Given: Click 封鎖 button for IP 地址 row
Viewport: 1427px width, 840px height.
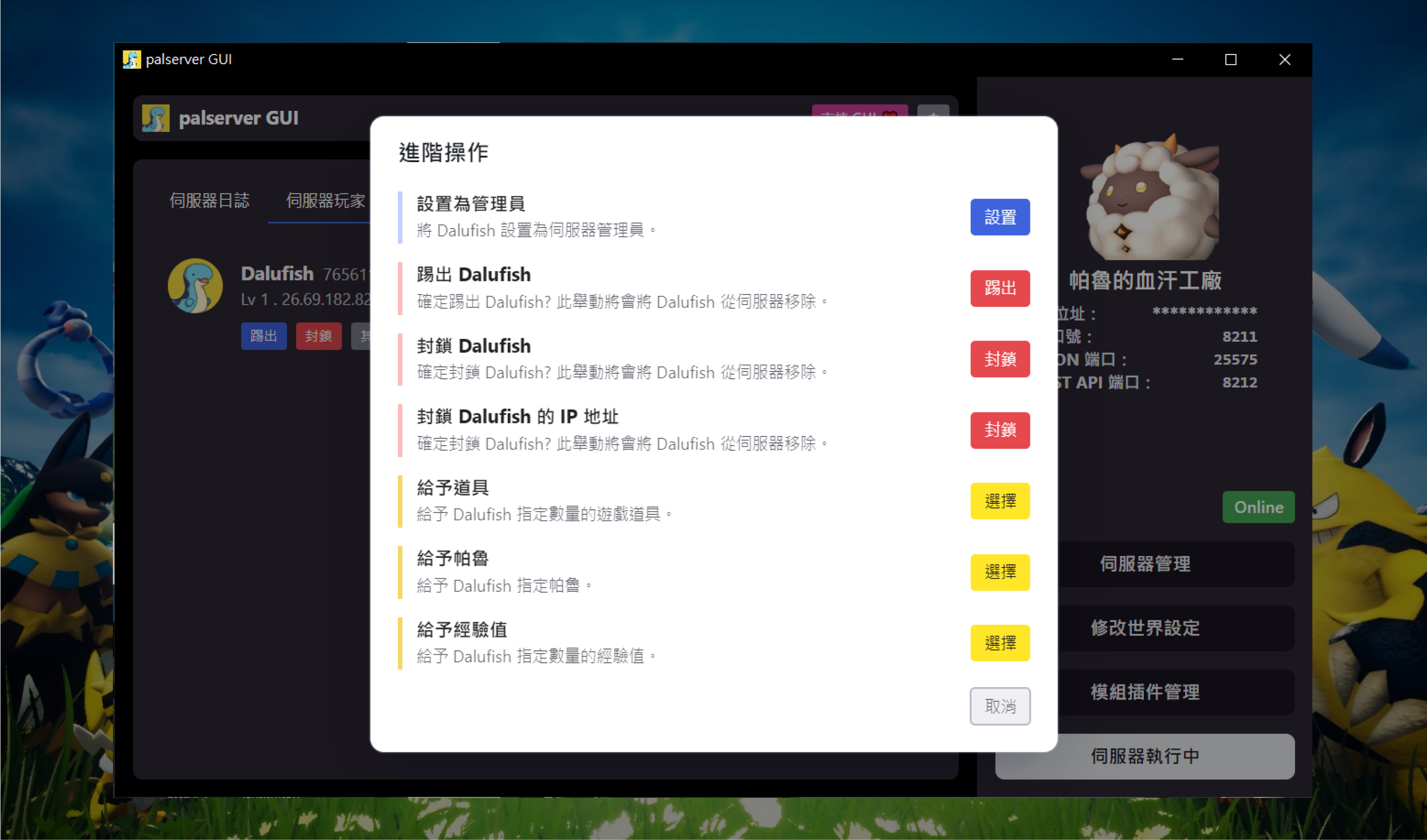Looking at the screenshot, I should tap(1000, 430).
